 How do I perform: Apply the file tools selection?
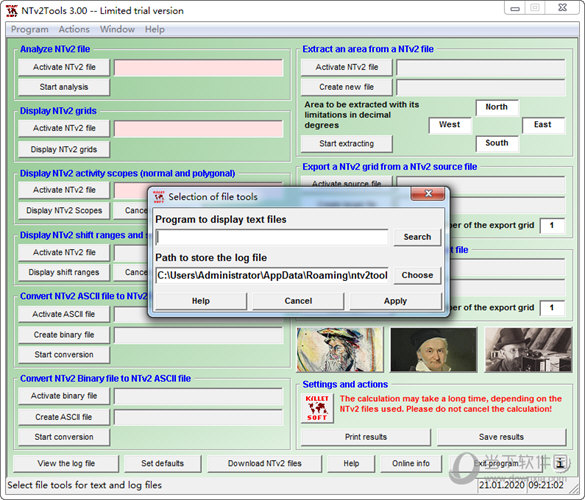395,301
